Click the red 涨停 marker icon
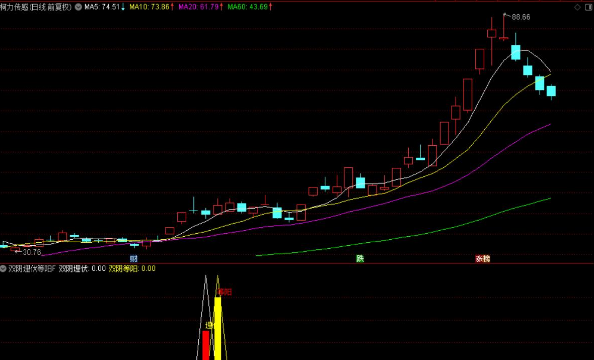The image size is (594, 360). tap(483, 258)
